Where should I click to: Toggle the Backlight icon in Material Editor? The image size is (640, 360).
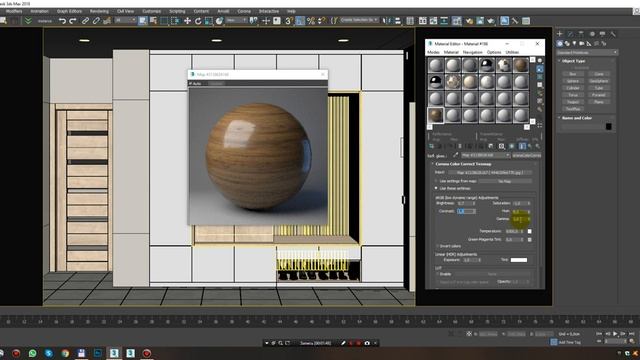(x=540, y=69)
